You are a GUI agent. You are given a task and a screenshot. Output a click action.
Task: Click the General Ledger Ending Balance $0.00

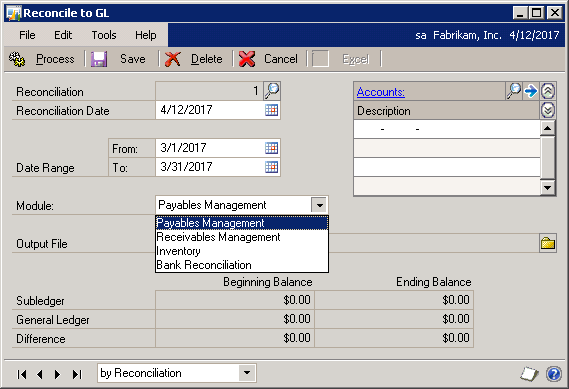coord(394,319)
